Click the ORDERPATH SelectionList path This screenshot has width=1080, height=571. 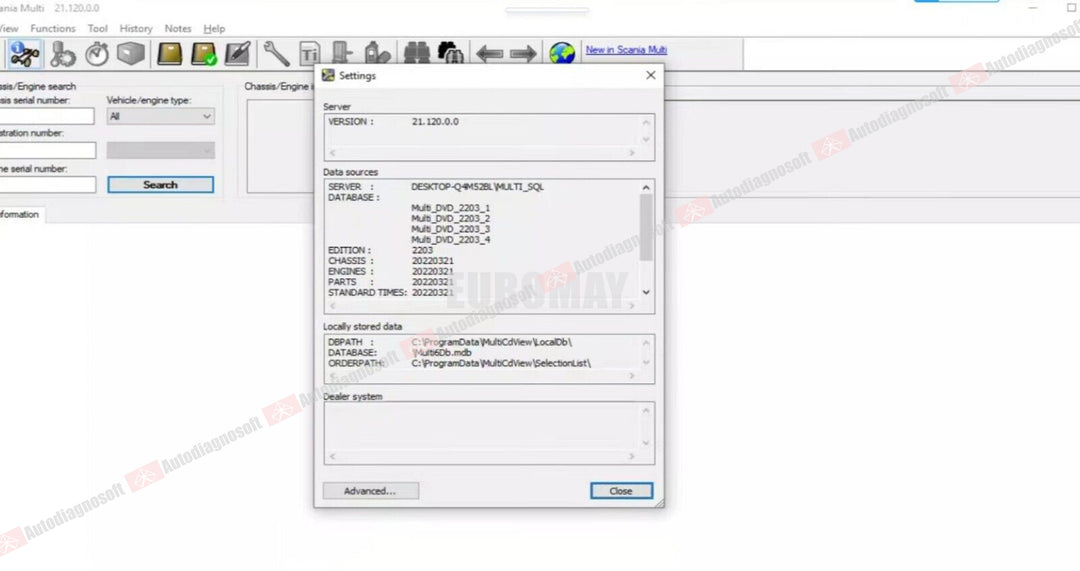pyautogui.click(x=501, y=363)
